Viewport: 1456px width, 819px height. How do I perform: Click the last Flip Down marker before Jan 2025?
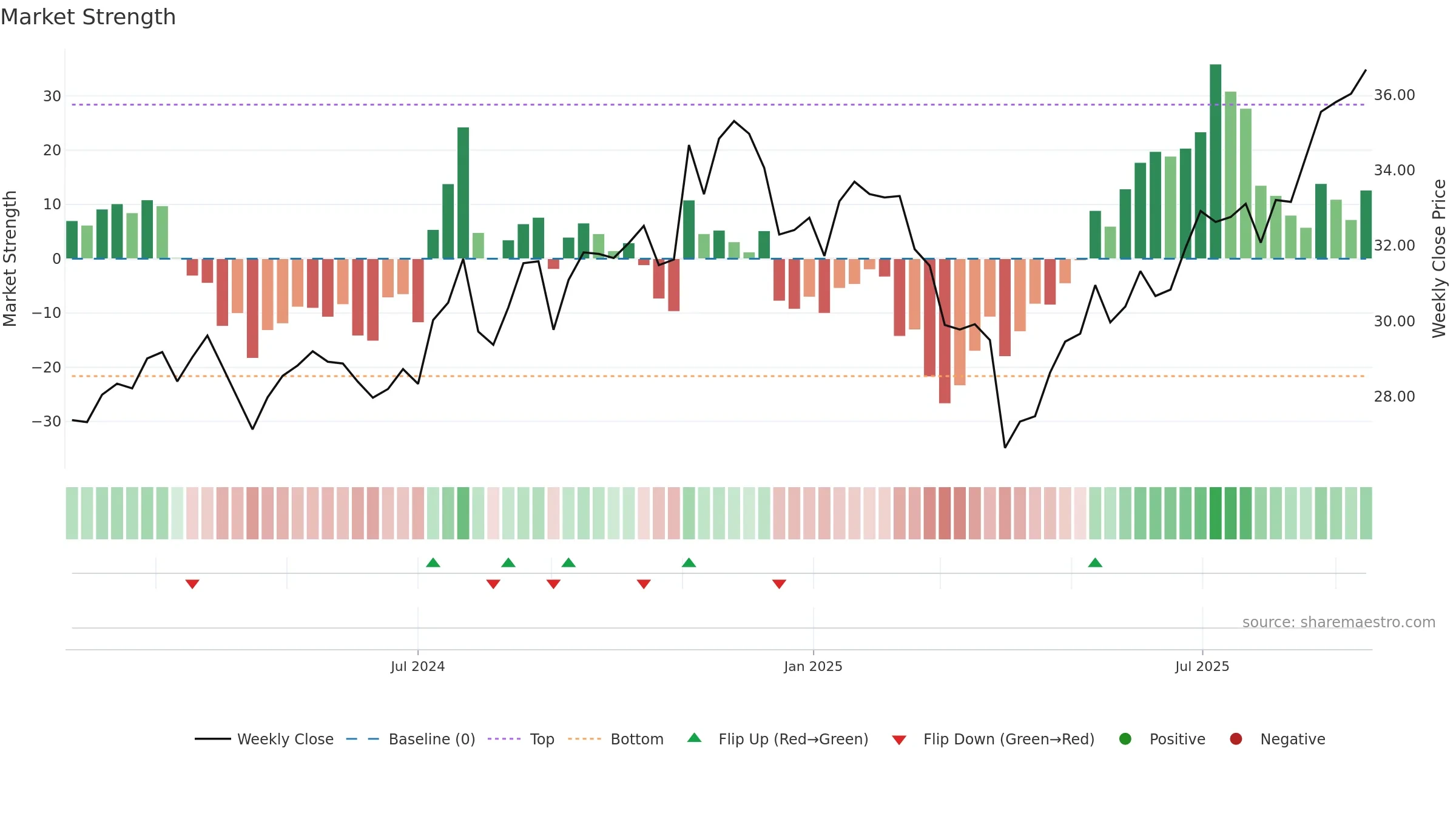pos(780,584)
